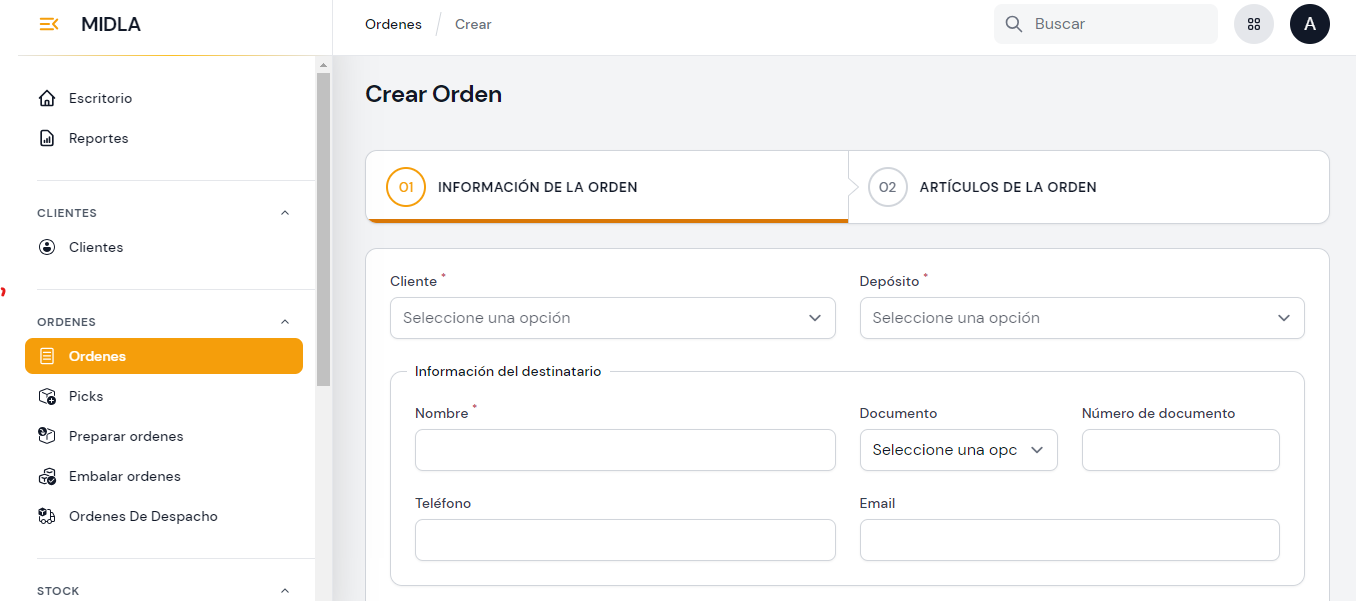Click the Reportes chart icon
The width and height of the screenshot is (1356, 601).
[47, 139]
